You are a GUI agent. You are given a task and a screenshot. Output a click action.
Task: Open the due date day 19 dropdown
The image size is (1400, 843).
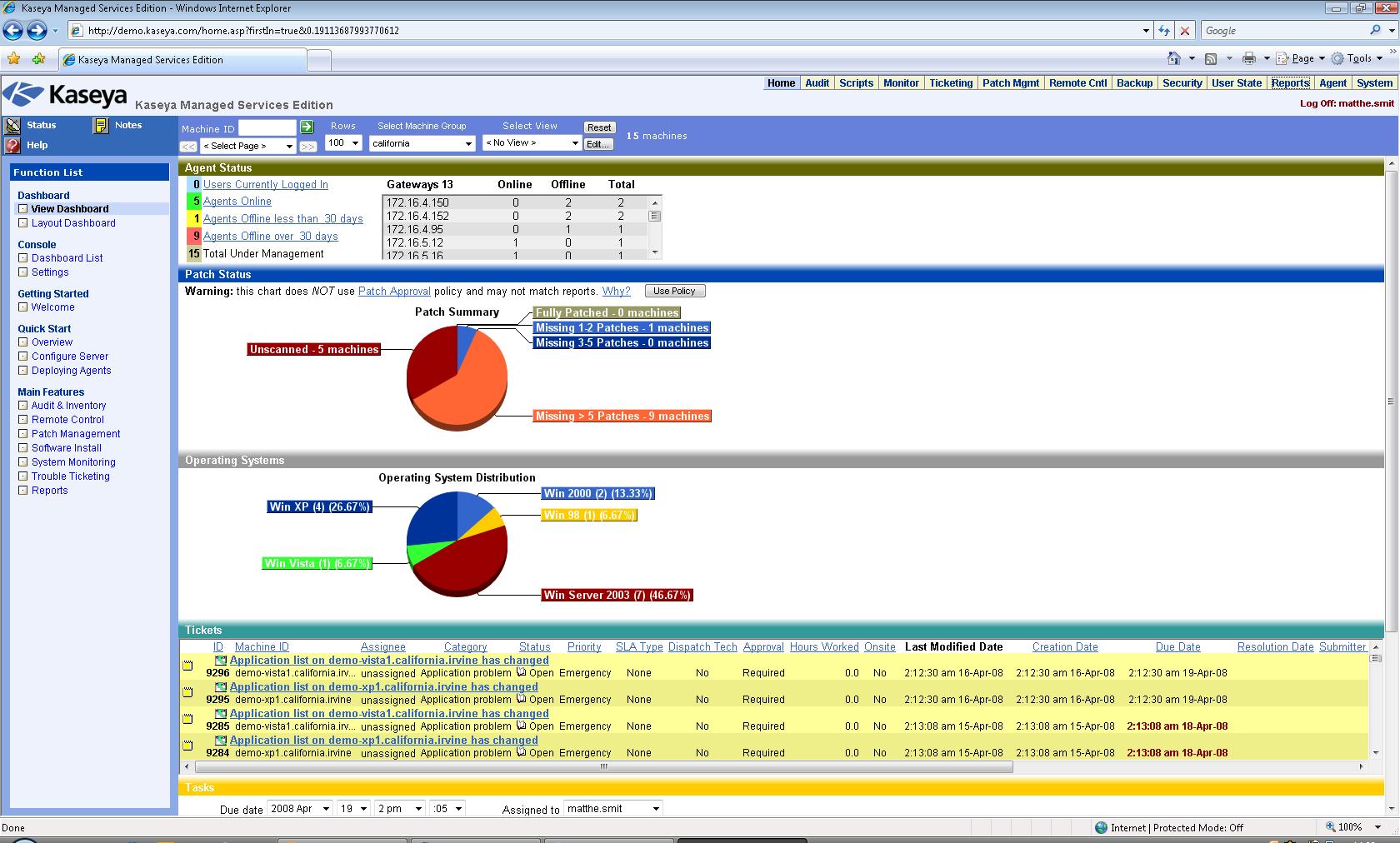352,809
